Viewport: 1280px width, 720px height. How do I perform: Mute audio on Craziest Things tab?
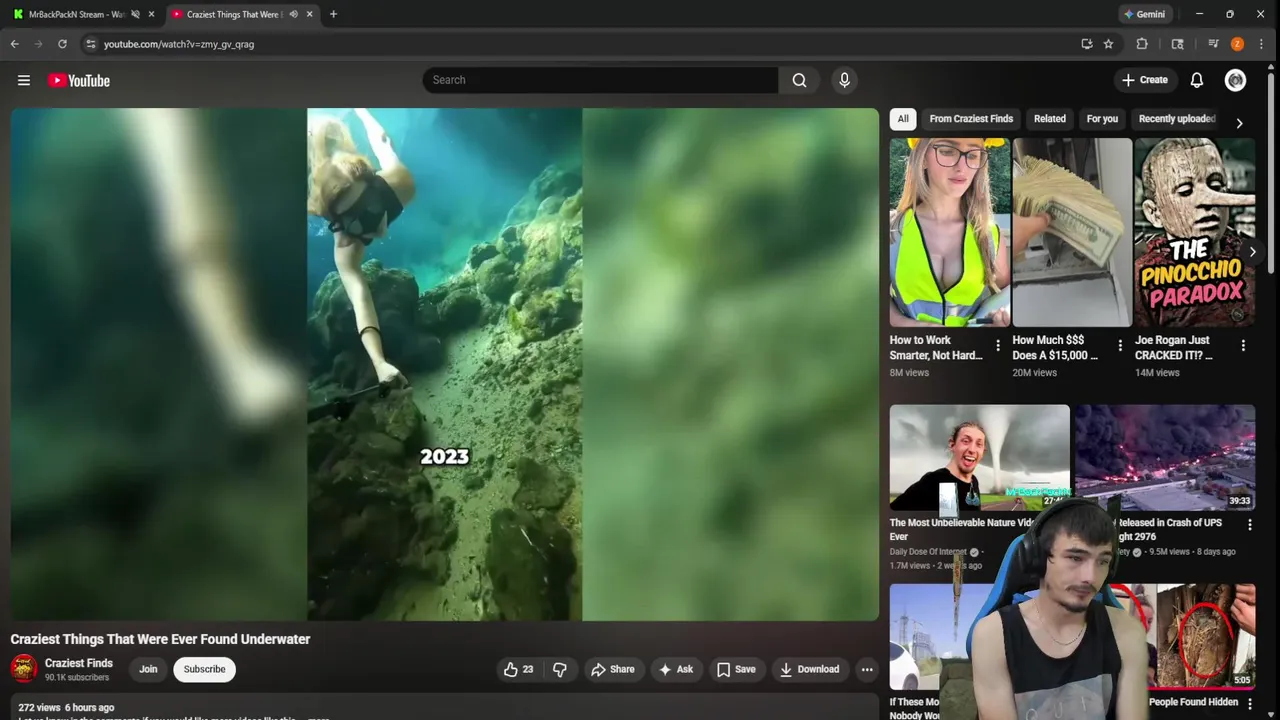point(293,14)
